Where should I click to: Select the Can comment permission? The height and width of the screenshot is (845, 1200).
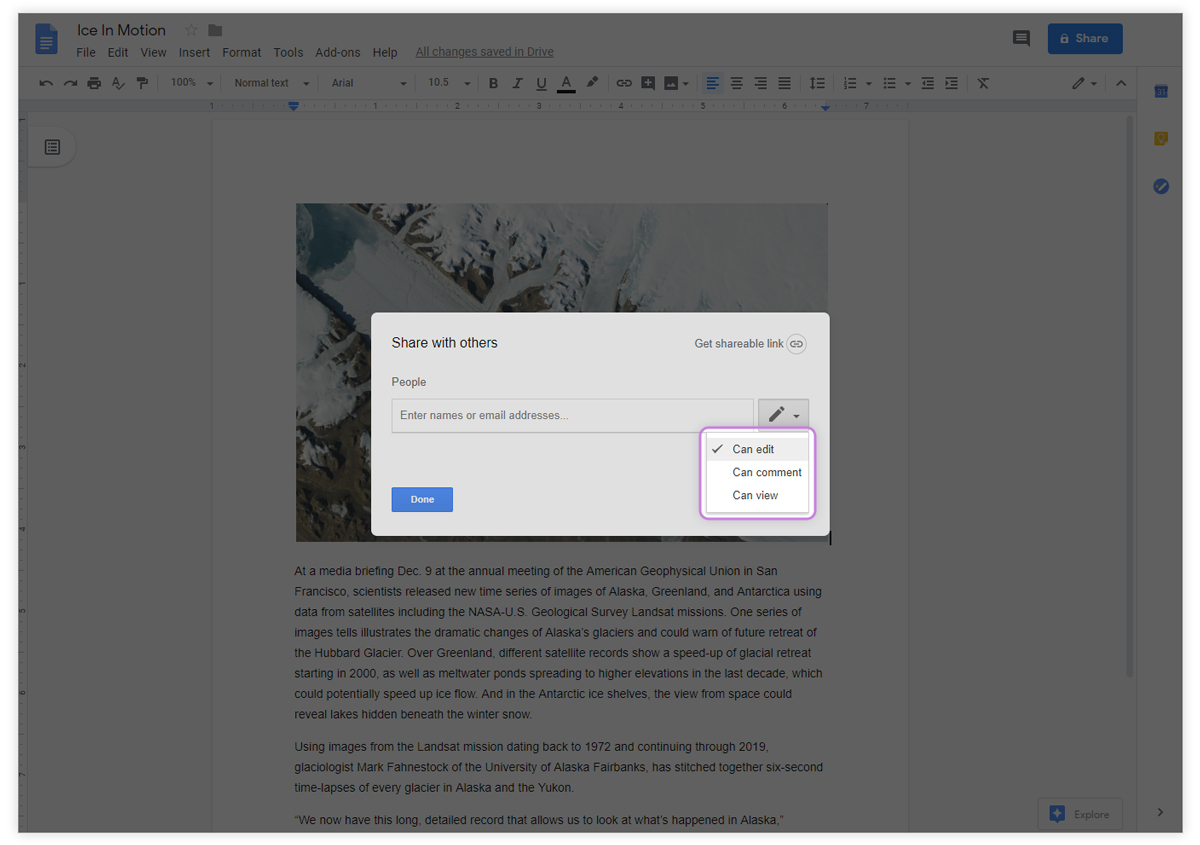click(757, 472)
